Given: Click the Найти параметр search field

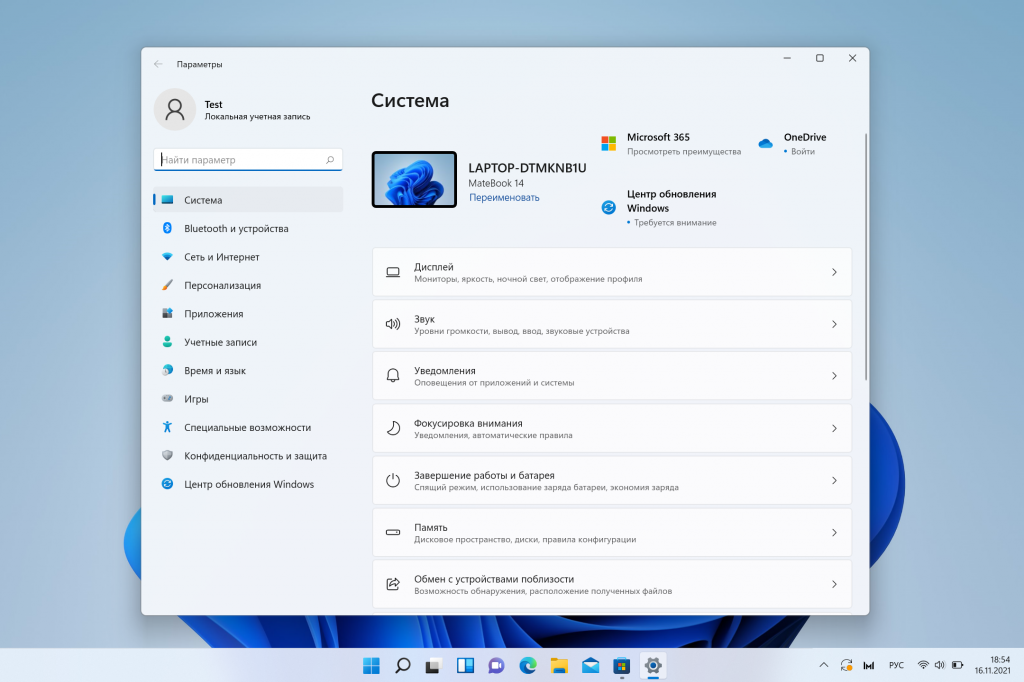Looking at the screenshot, I should [x=240, y=160].
